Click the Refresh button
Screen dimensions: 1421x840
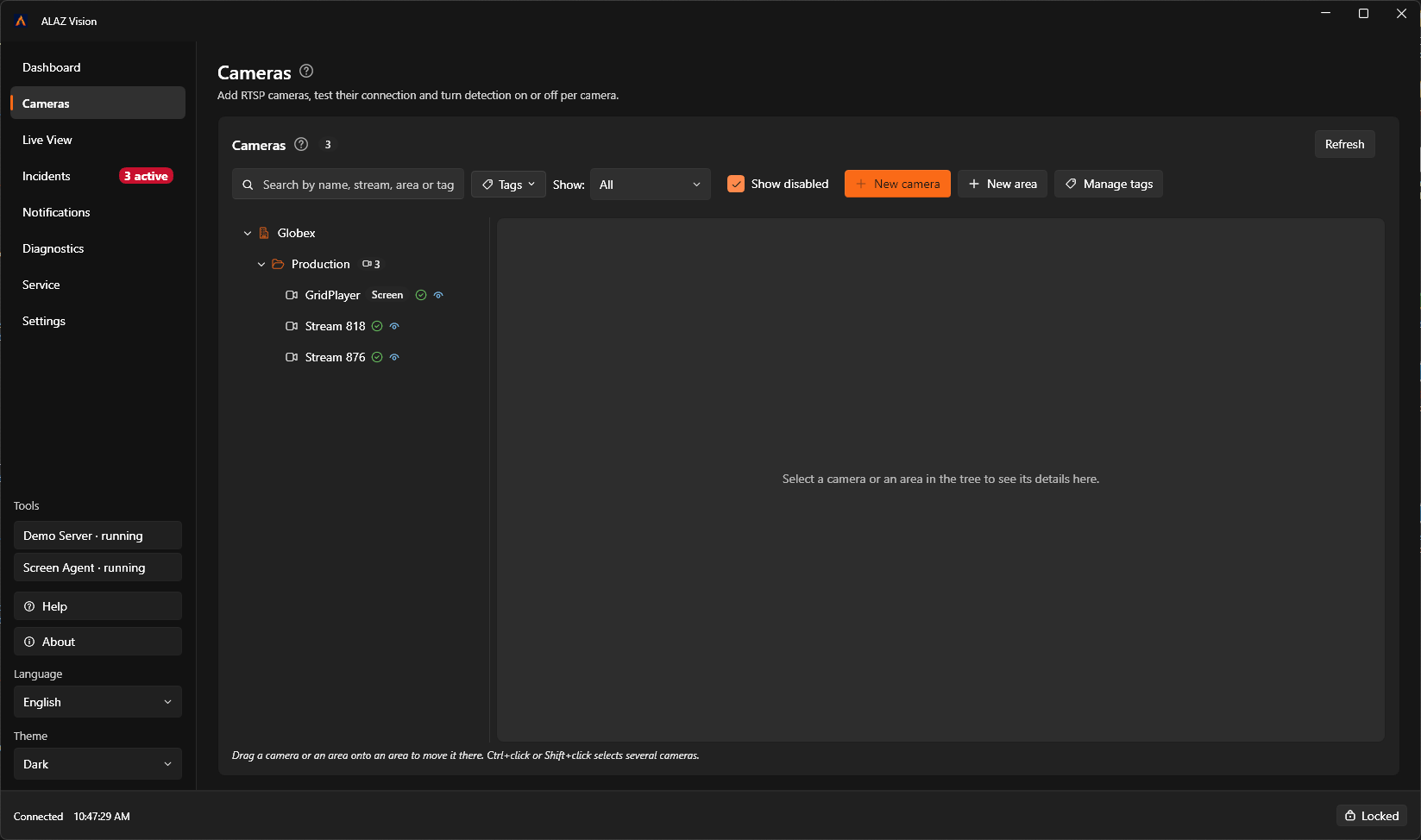click(1344, 144)
